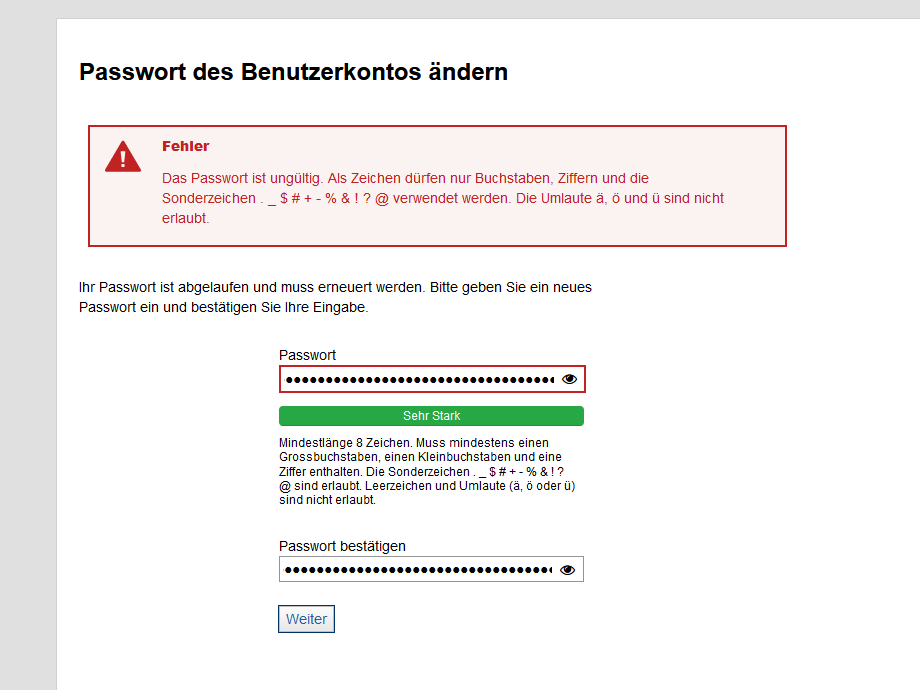Click the red warning triangle icon

click(123, 157)
